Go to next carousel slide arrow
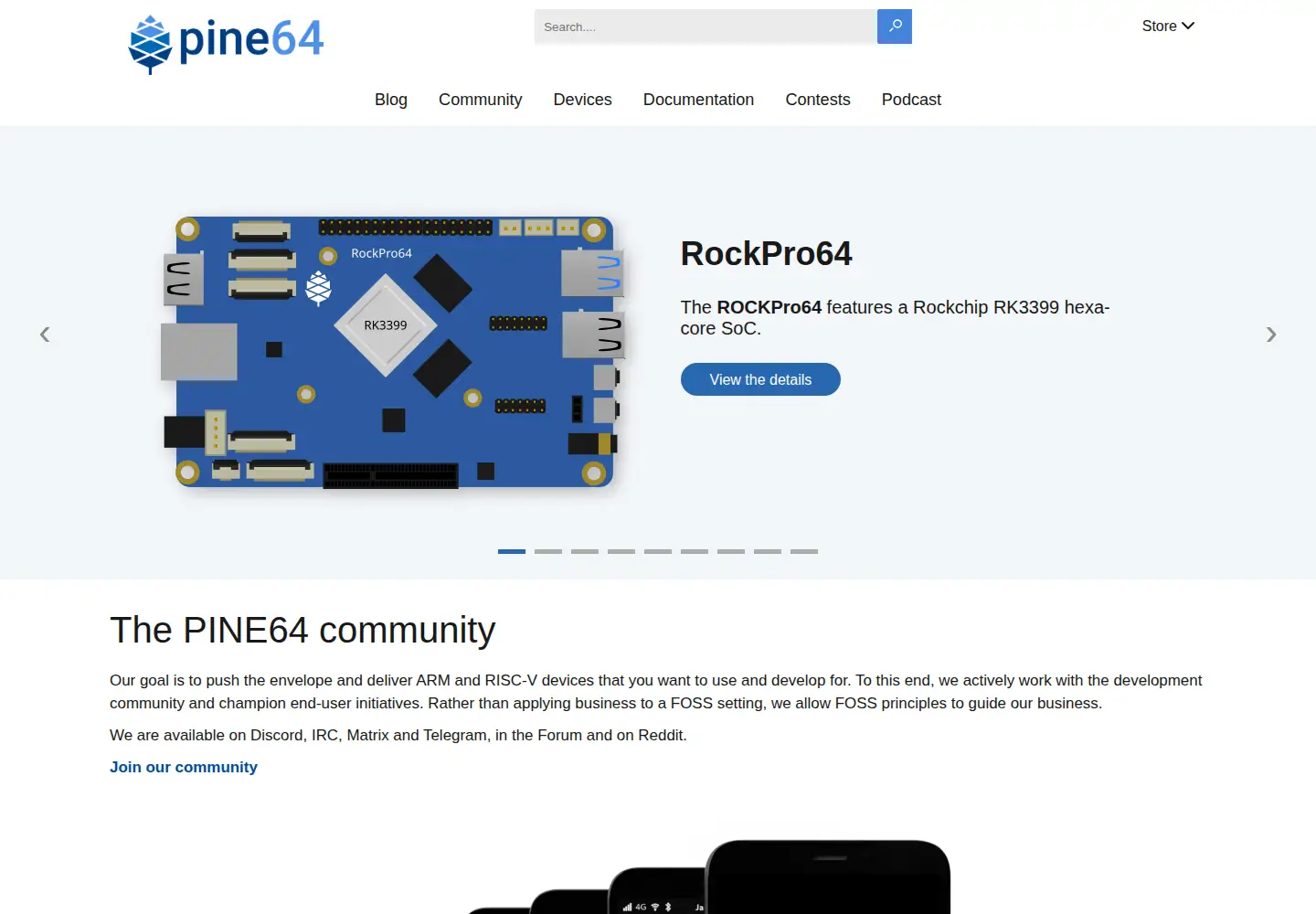 tap(1271, 335)
